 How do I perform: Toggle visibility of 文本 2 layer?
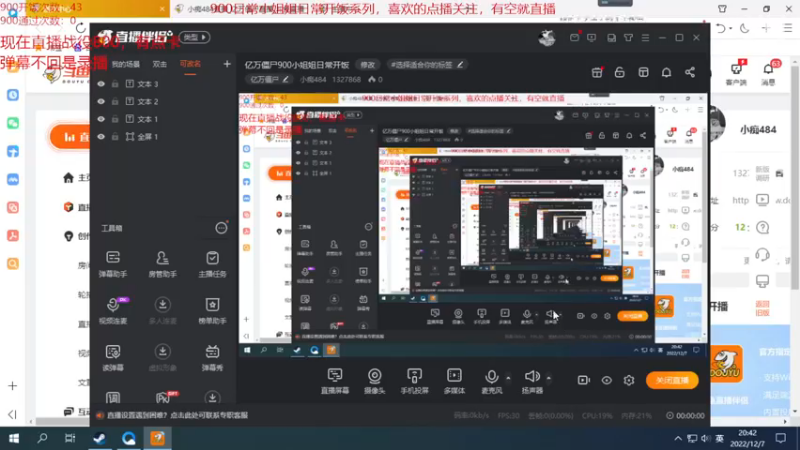101,102
